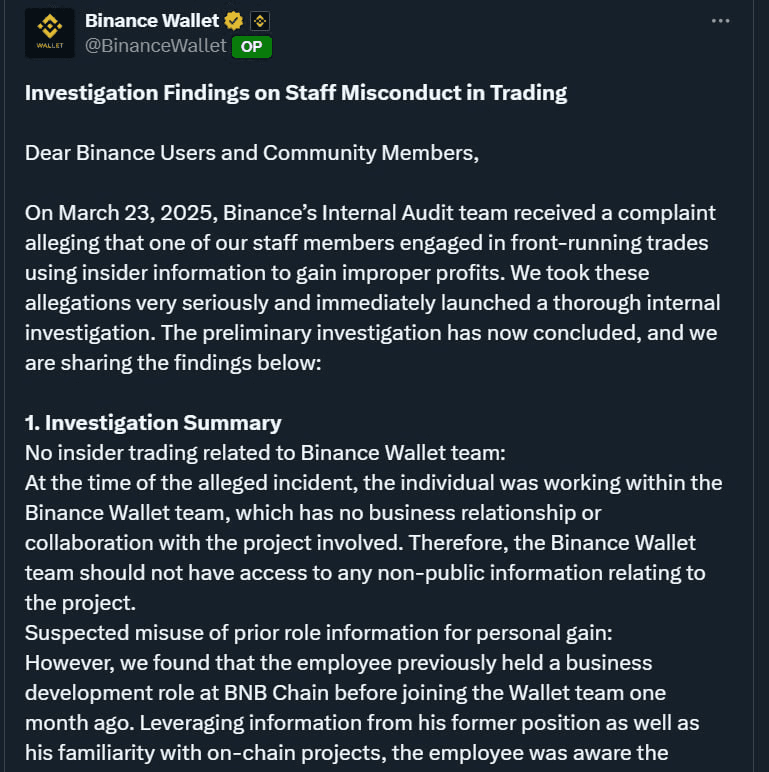The width and height of the screenshot is (769, 772).
Task: Click the Dear Binance Users greeting line
Action: (x=252, y=153)
